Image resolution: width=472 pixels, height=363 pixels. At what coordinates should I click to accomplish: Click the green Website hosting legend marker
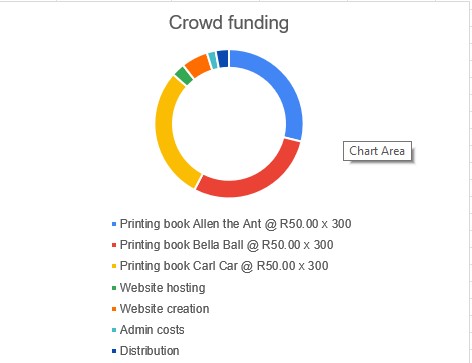(x=114, y=288)
